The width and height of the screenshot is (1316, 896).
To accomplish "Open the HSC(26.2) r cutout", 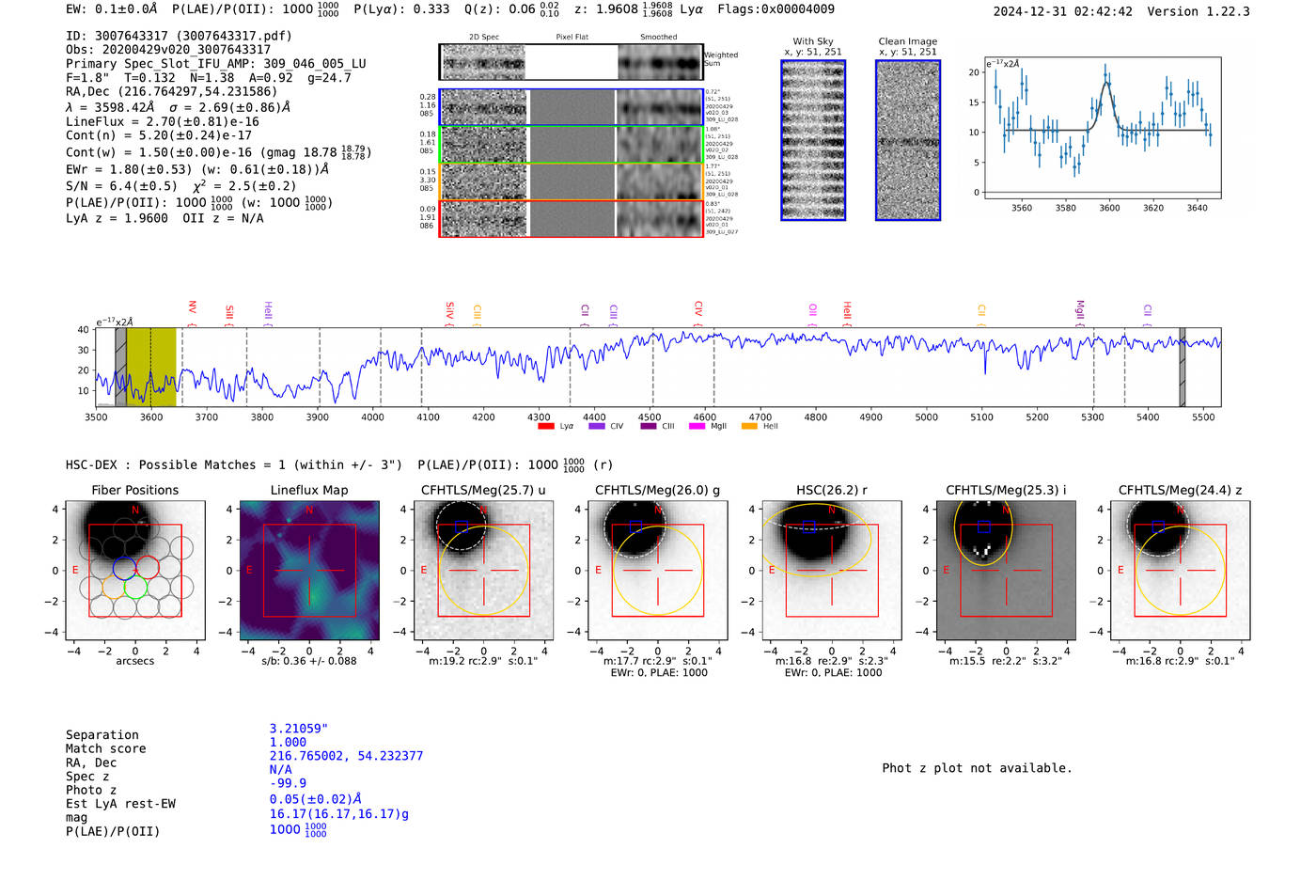I will click(832, 570).
